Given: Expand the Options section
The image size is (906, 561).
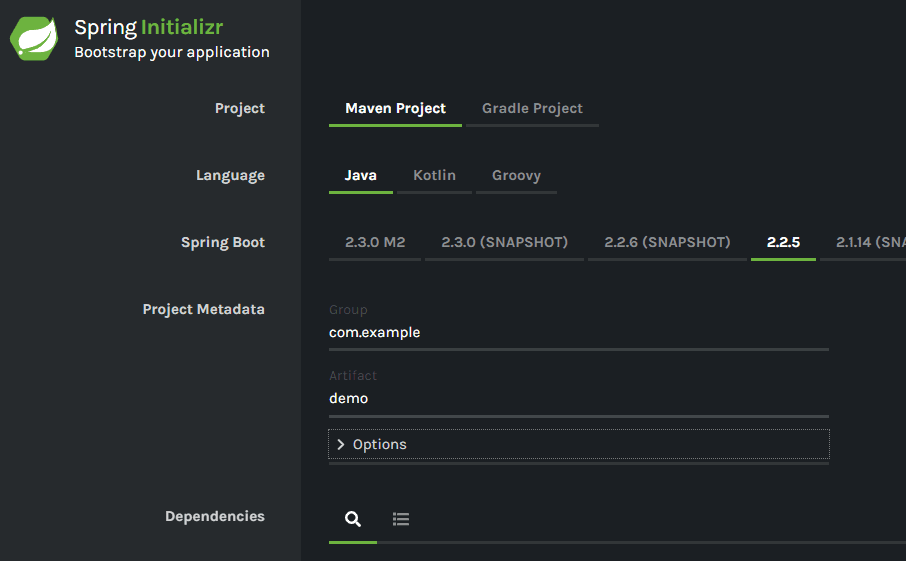Looking at the screenshot, I should click(x=380, y=444).
